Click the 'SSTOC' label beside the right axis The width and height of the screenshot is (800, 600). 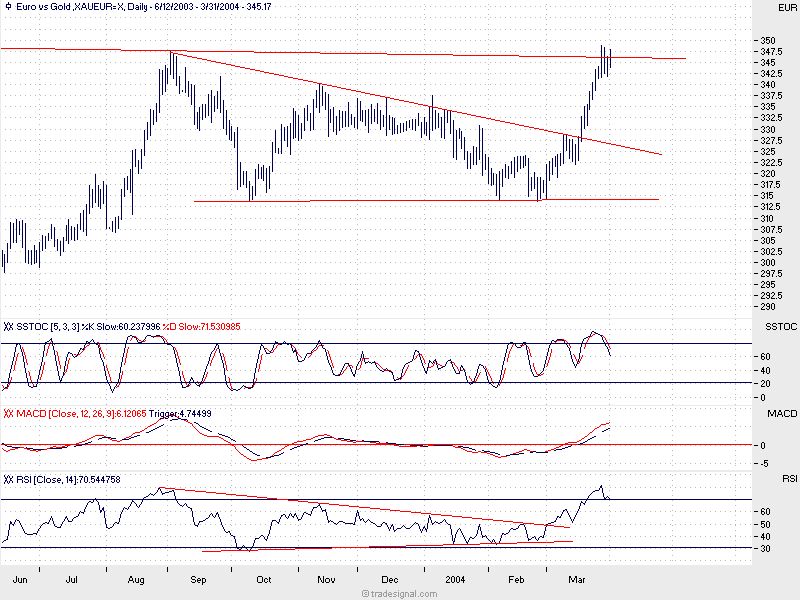coord(781,327)
